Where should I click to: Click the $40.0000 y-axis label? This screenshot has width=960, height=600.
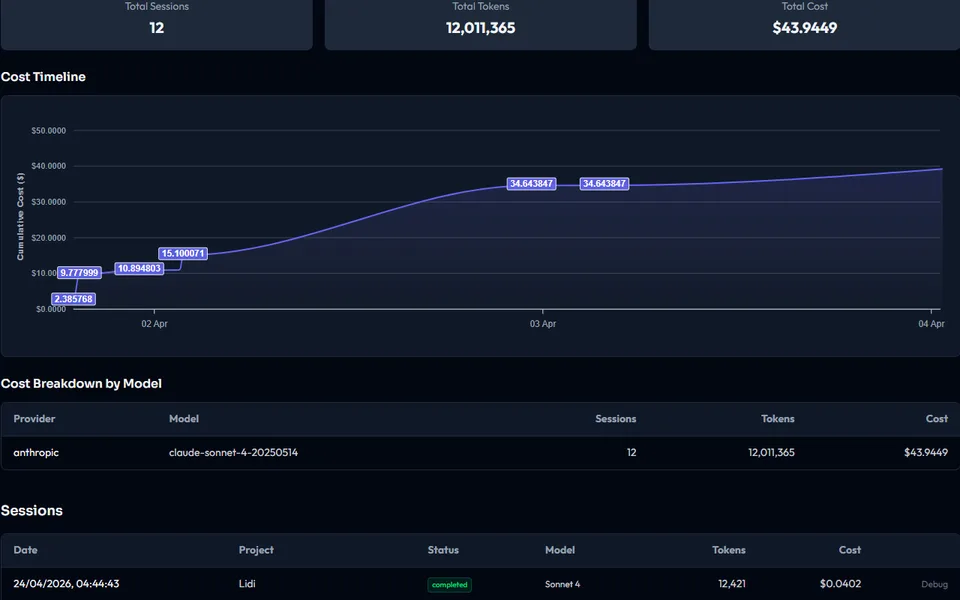pyautogui.click(x=48, y=166)
